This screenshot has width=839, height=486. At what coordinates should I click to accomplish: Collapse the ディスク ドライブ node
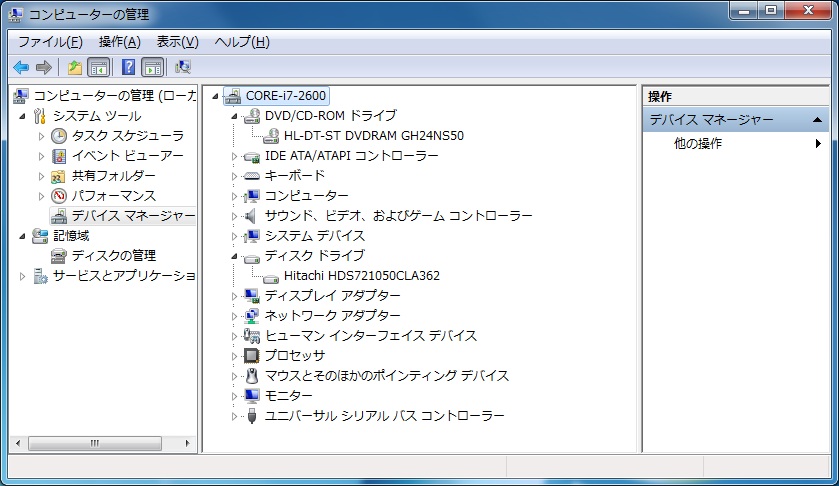pos(234,256)
